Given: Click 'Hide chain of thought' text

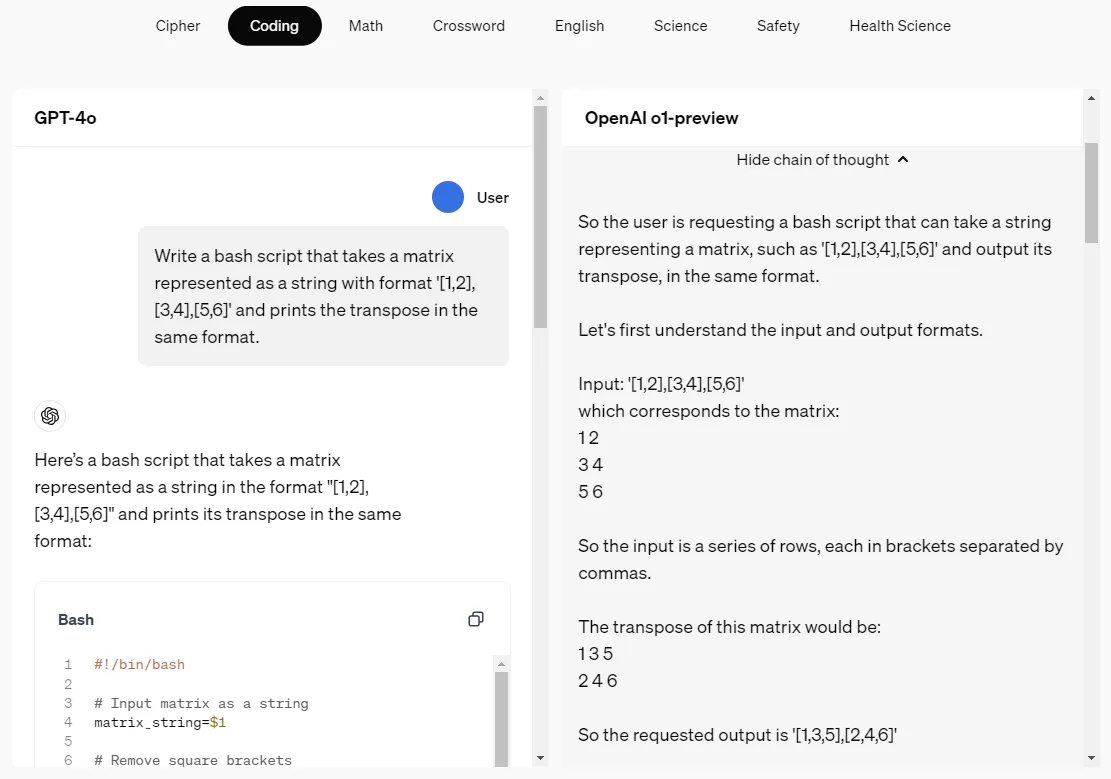Looking at the screenshot, I should [x=812, y=159].
